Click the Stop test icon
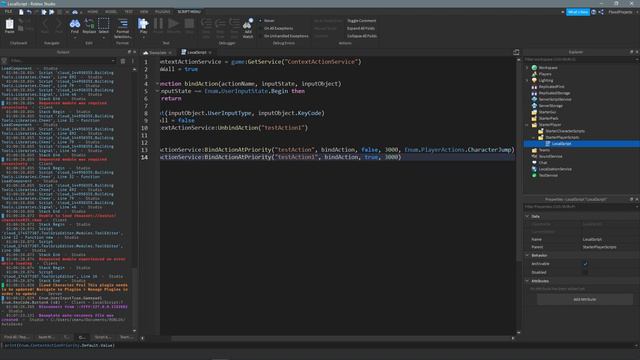 coord(189,25)
